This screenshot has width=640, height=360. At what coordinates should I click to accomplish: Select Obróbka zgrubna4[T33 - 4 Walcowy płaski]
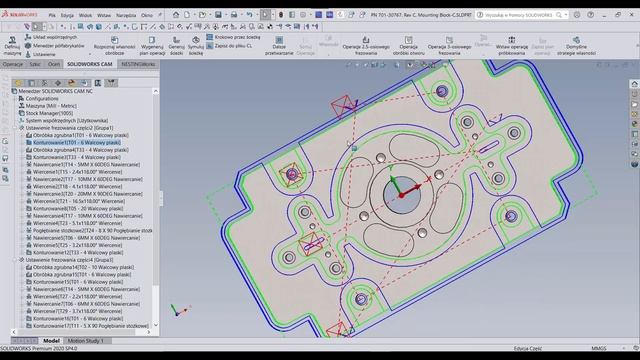(81, 150)
